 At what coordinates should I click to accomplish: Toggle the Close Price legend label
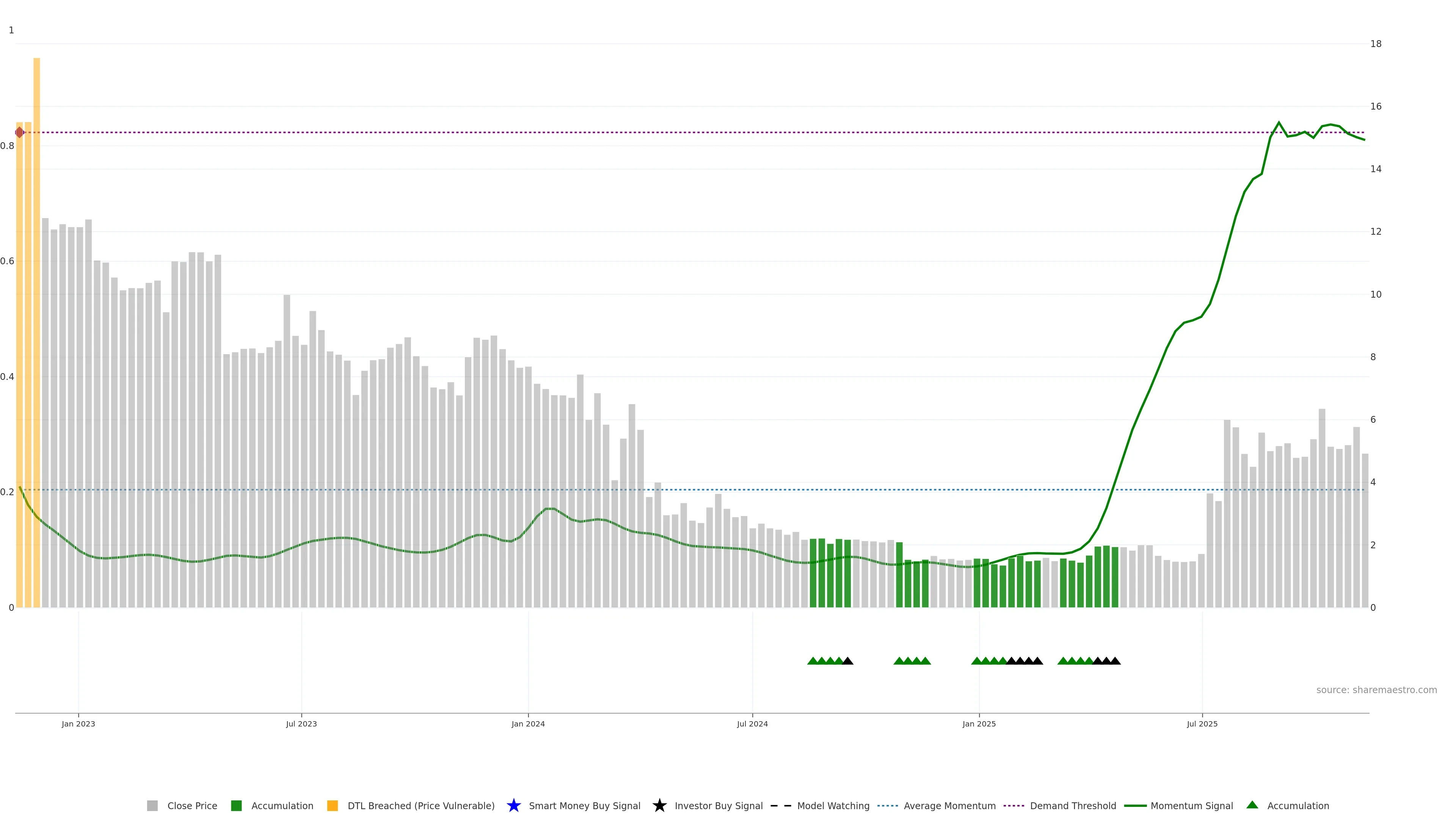(x=192, y=805)
